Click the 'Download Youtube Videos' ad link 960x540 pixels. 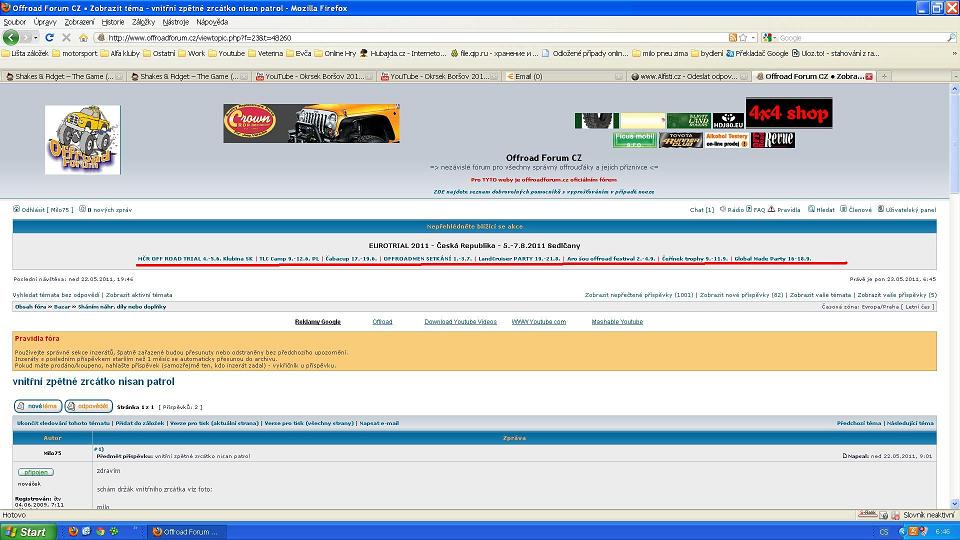pos(460,322)
